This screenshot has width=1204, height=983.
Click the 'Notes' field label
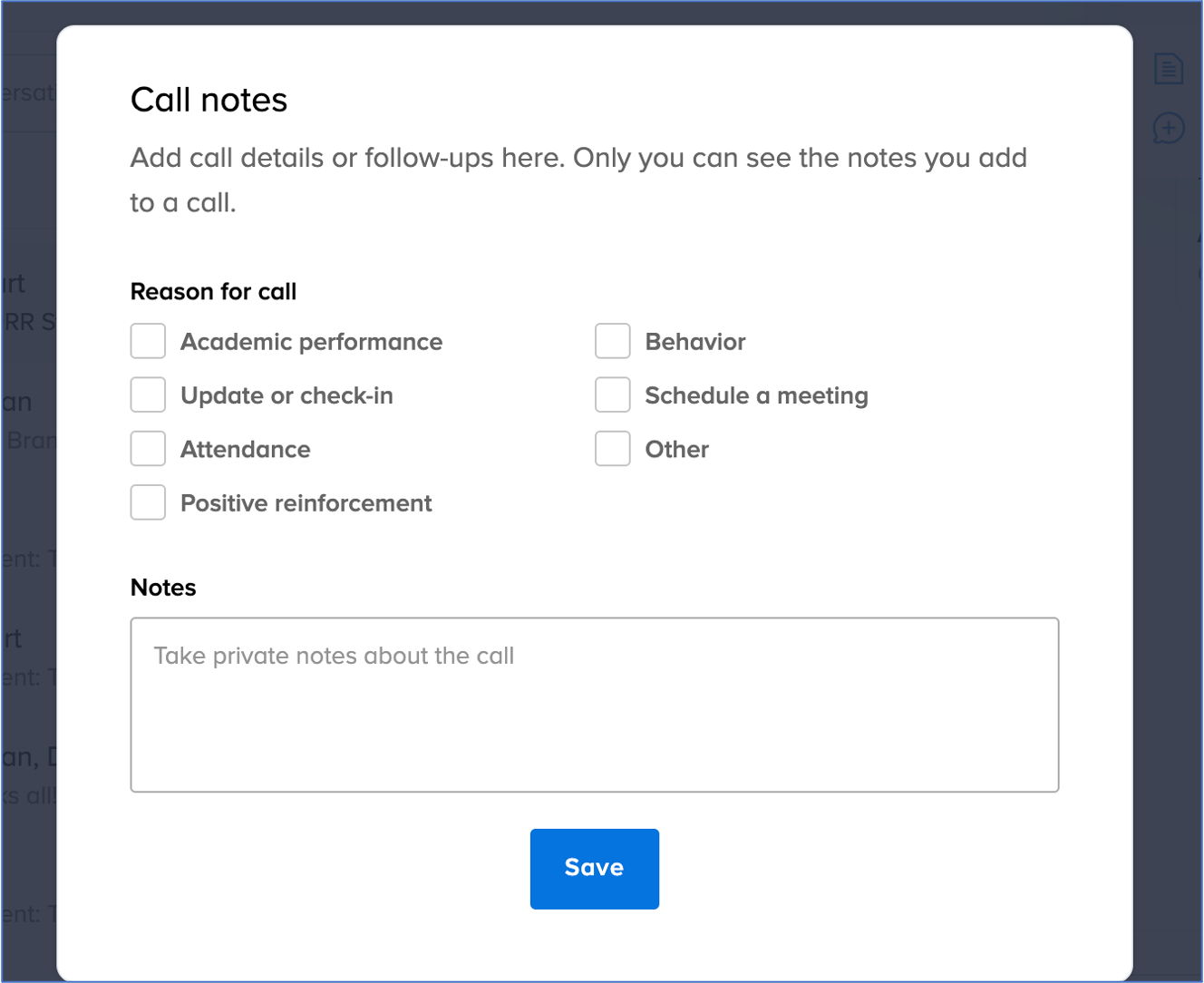(163, 588)
